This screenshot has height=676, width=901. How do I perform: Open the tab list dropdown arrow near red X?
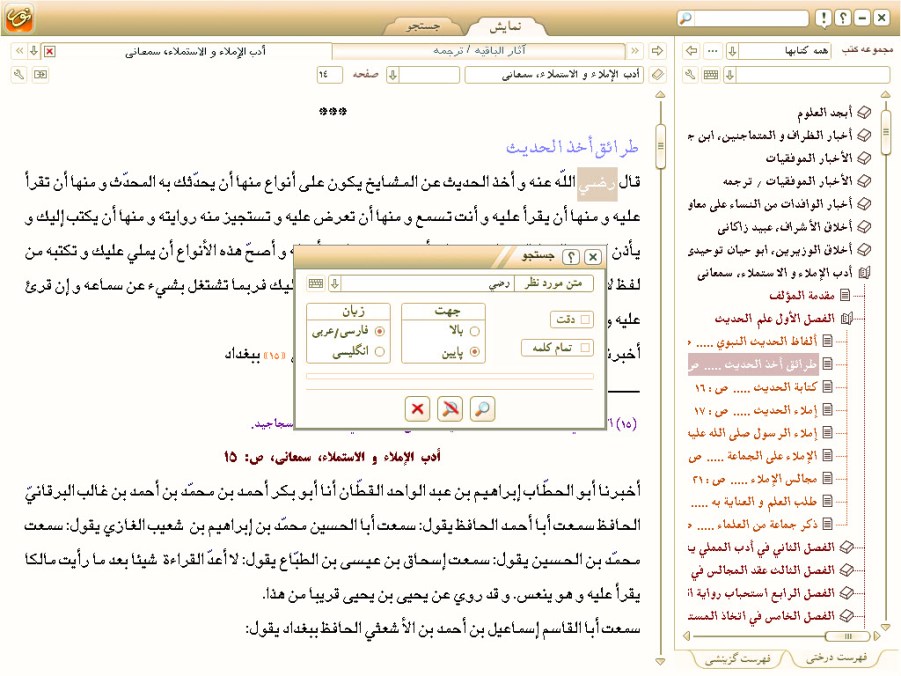click(34, 51)
